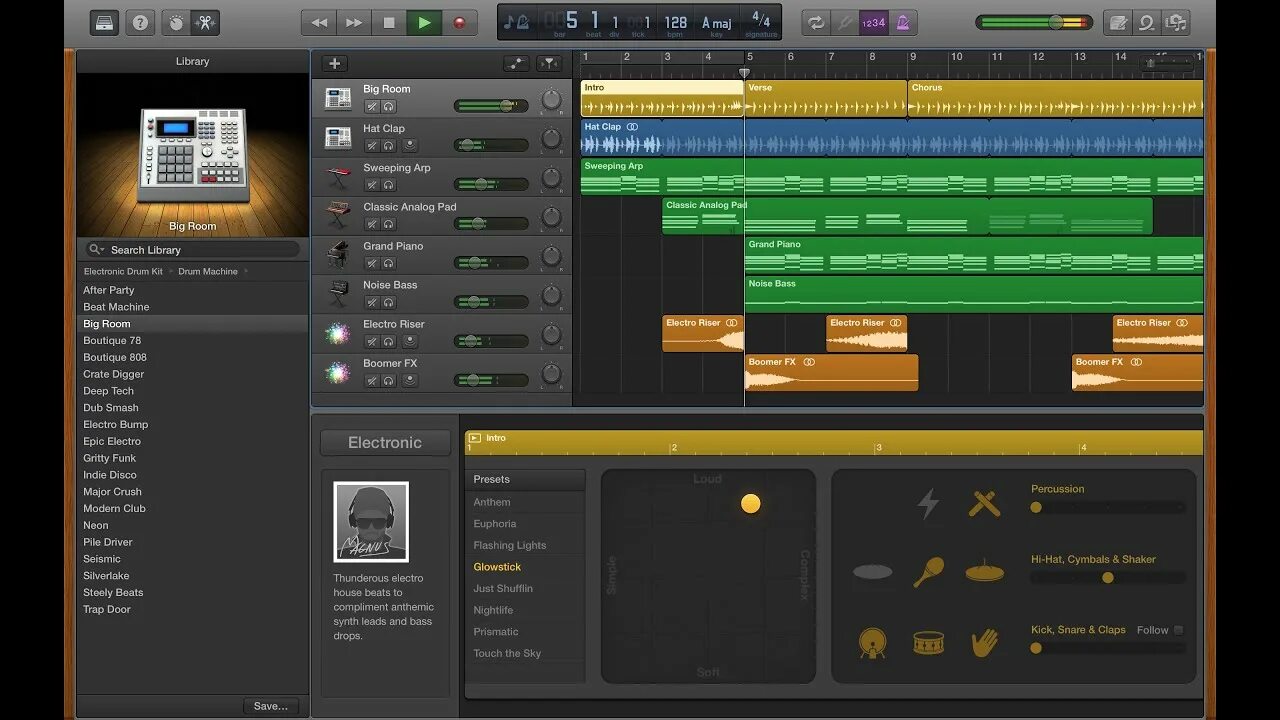
Task: Open the Library panel button
Action: click(104, 22)
